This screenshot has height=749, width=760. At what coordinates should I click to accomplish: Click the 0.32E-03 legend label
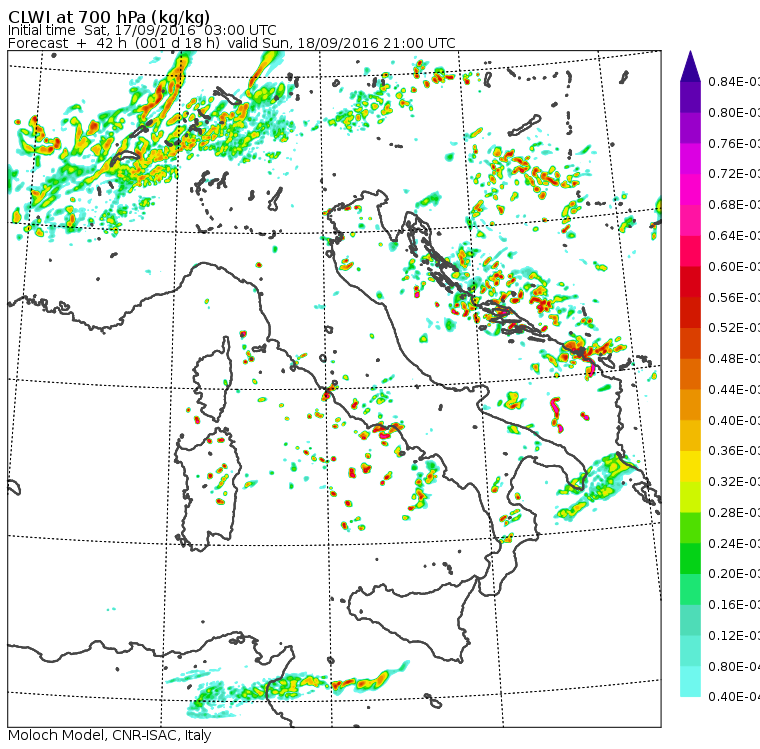pos(734,481)
